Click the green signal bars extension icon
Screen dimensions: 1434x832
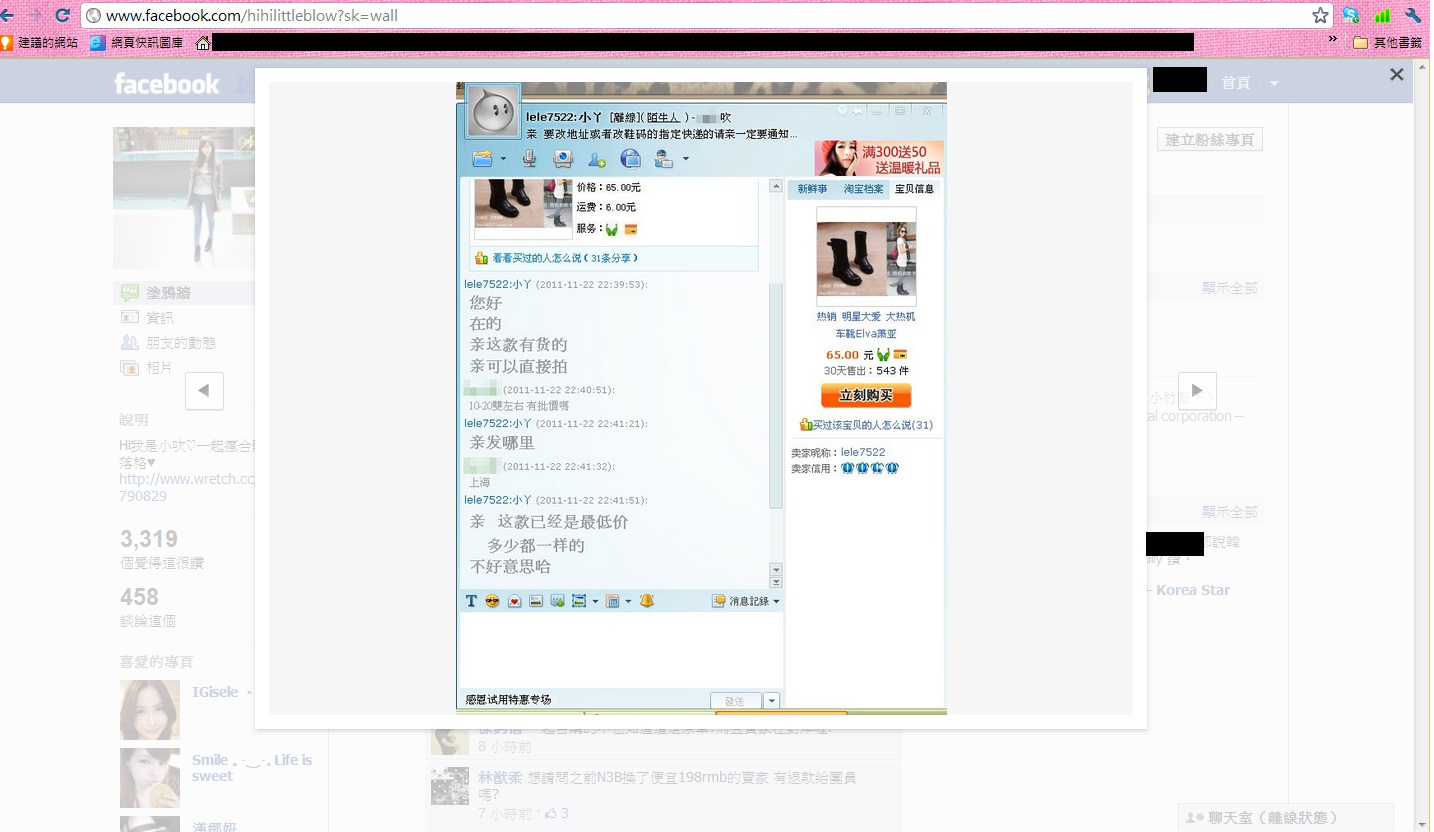pyautogui.click(x=1383, y=15)
